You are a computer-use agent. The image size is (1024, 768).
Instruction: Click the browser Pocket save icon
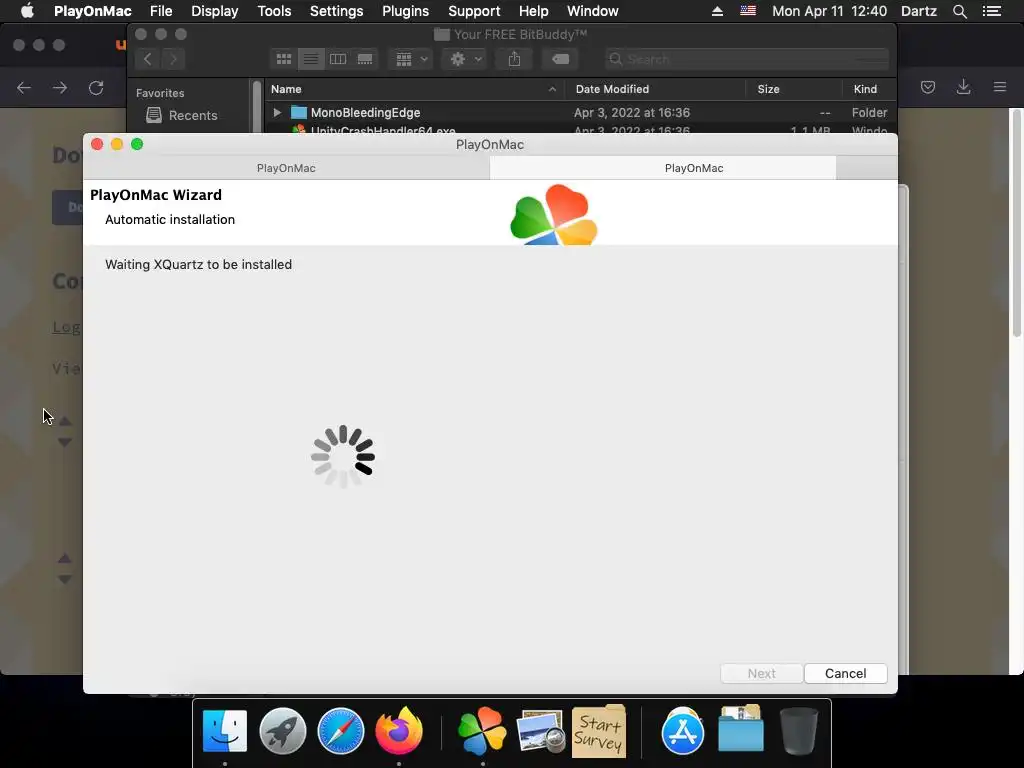[927, 87]
